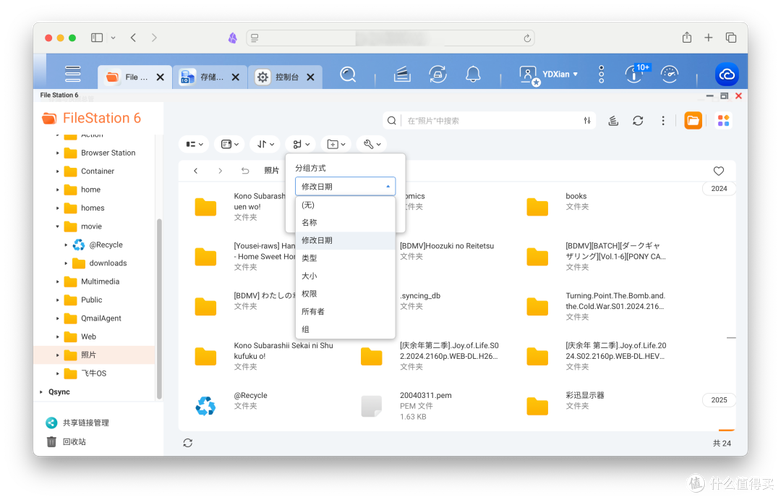This screenshot has width=781, height=500.
Task: Open the display options dropdown
Action: click(230, 144)
